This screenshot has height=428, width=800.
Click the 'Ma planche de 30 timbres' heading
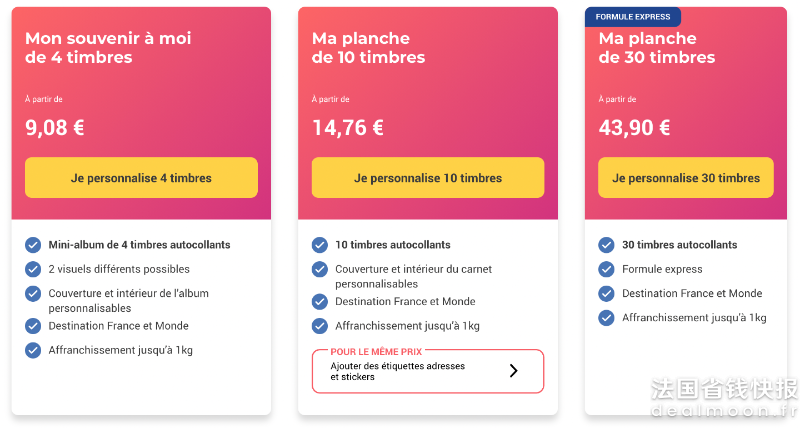[657, 47]
